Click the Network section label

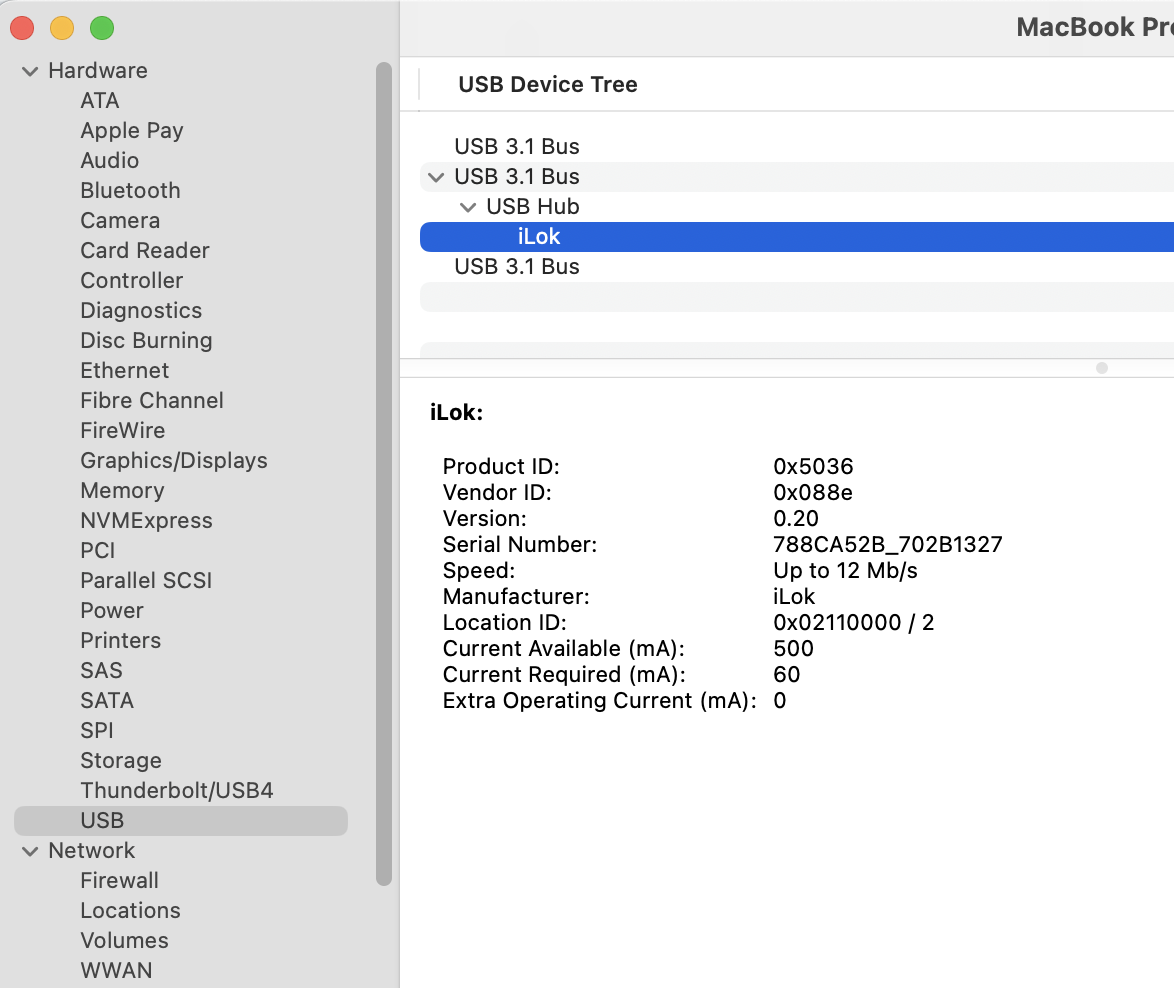tap(91, 850)
